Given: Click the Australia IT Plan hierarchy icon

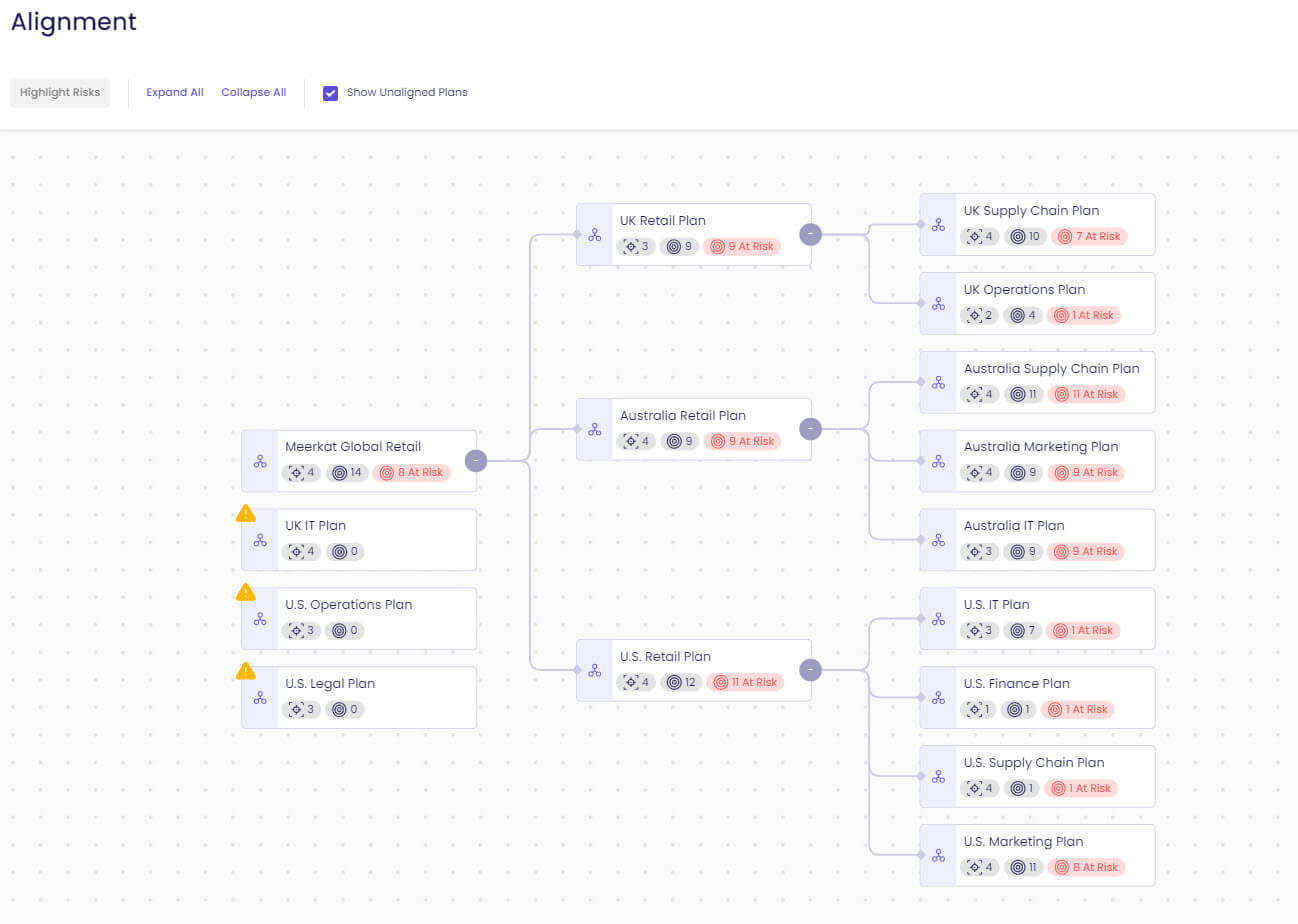Looking at the screenshot, I should 938,540.
